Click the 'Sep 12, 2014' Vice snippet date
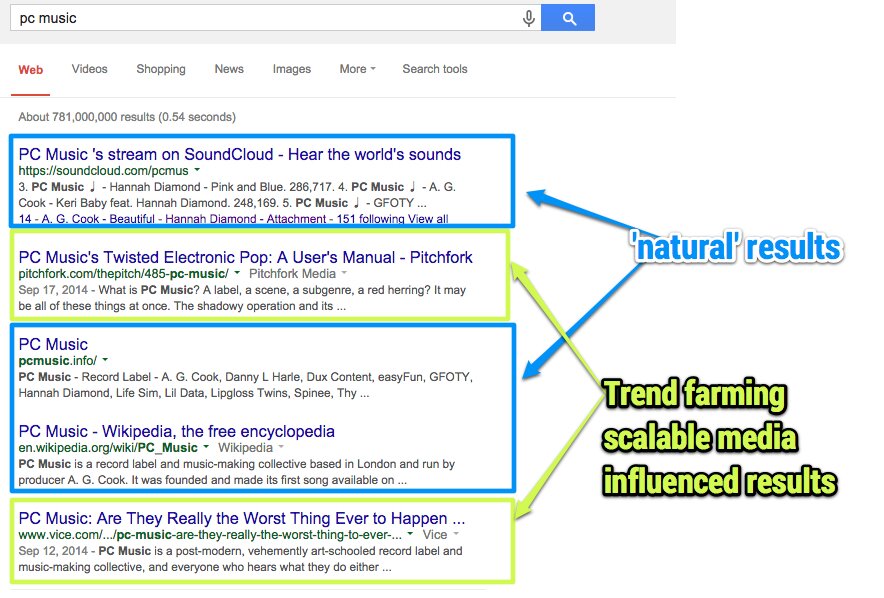This screenshot has height=598, width=884. pos(53,551)
